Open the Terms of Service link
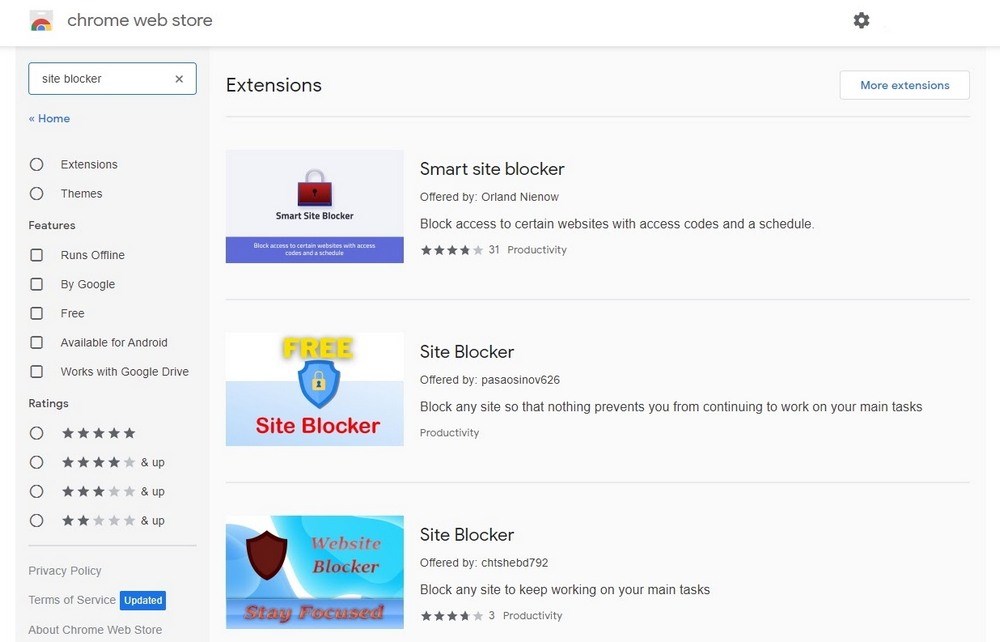 coord(72,600)
